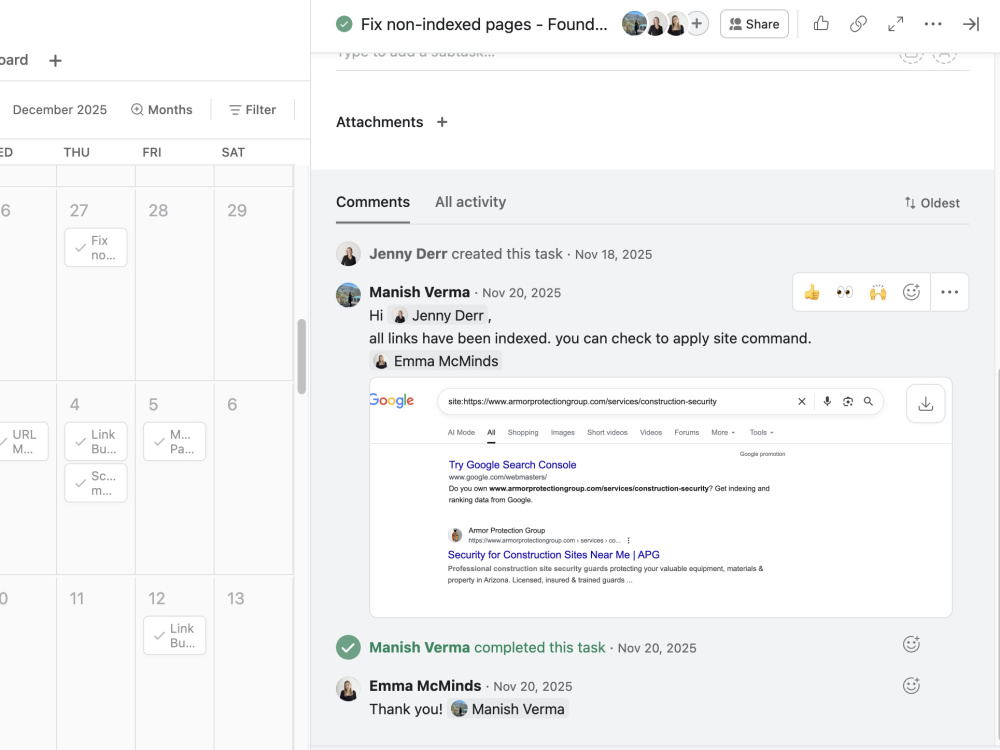Toggle completion of Sc... m... task
The height and width of the screenshot is (750, 1000).
click(x=80, y=483)
